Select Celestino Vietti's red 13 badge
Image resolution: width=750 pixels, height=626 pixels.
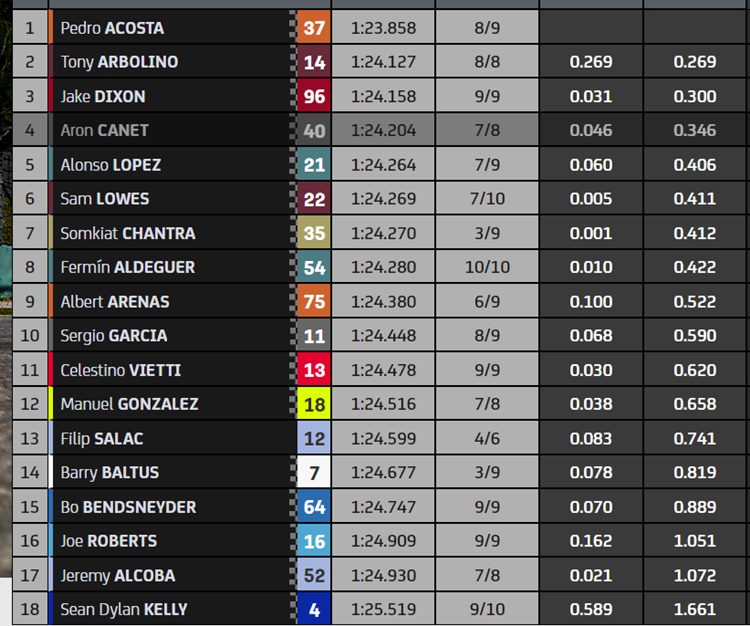tap(314, 370)
